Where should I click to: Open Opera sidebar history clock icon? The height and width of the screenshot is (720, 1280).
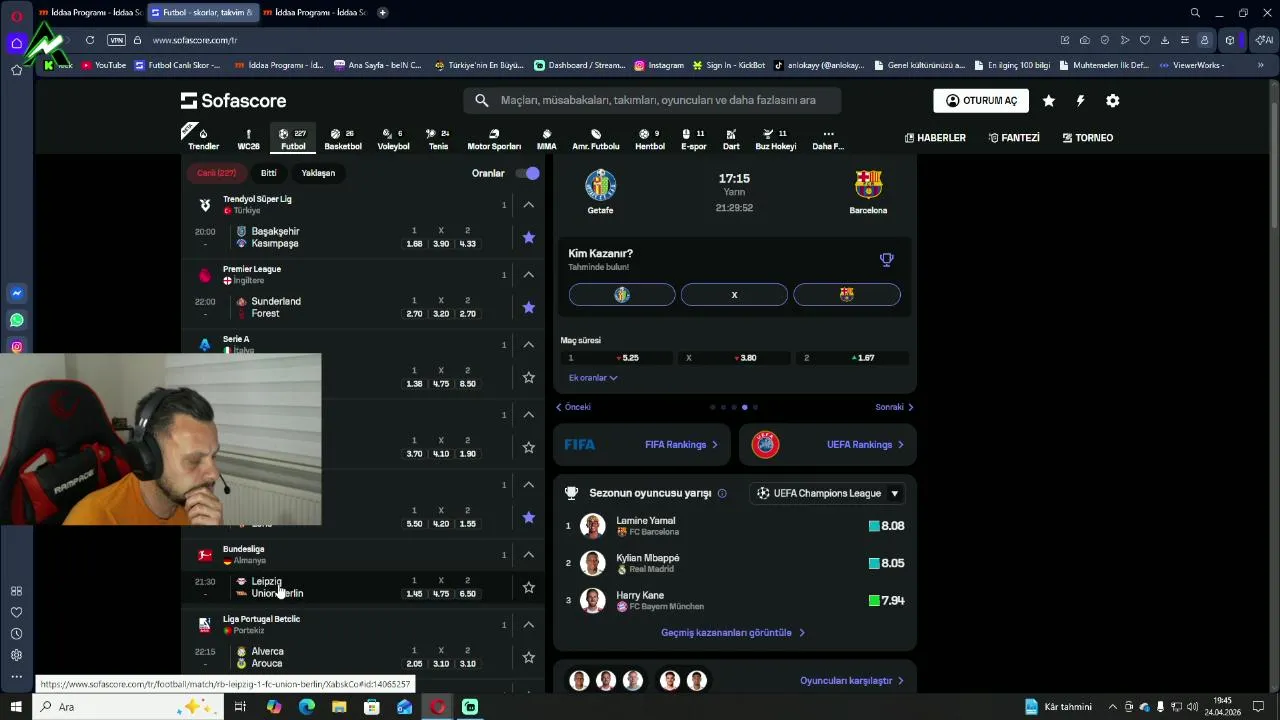(x=16, y=634)
